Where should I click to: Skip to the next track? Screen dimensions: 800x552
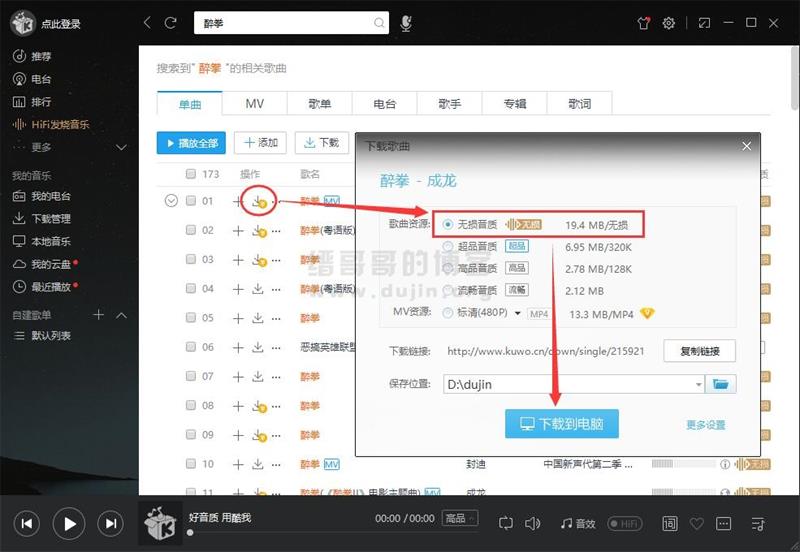(110, 523)
